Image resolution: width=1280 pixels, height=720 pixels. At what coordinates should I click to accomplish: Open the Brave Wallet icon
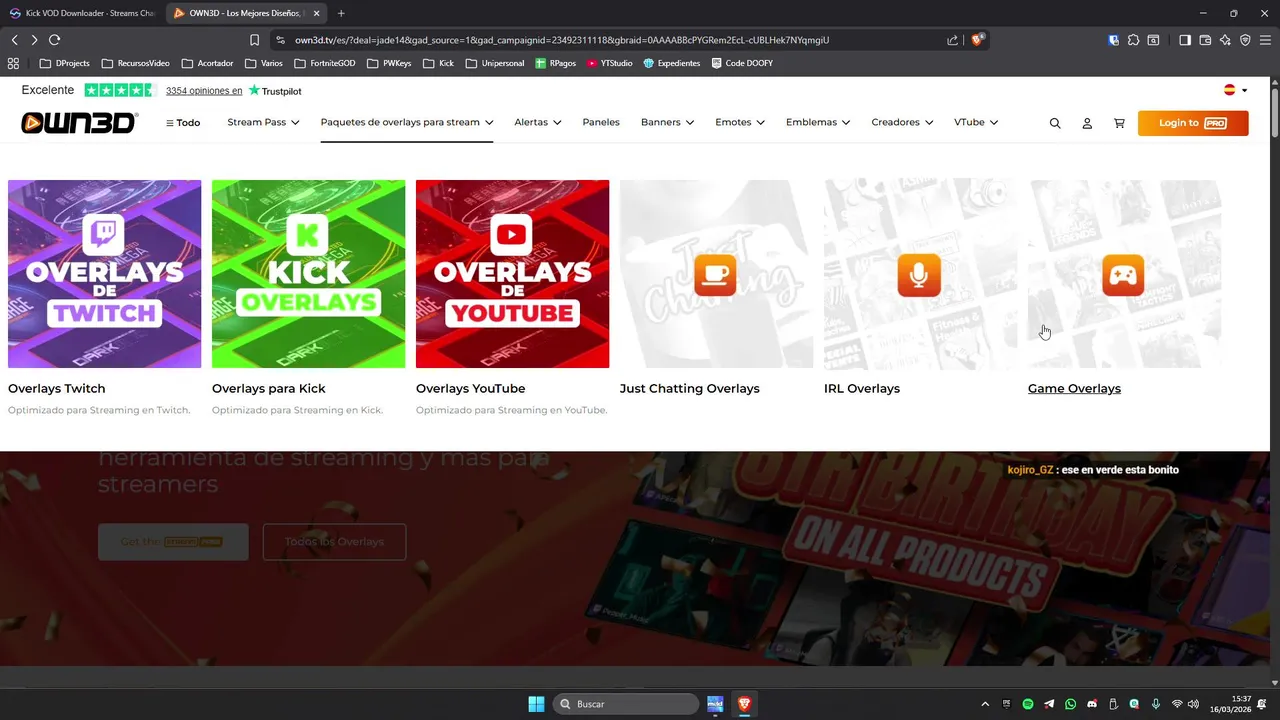click(x=1205, y=40)
